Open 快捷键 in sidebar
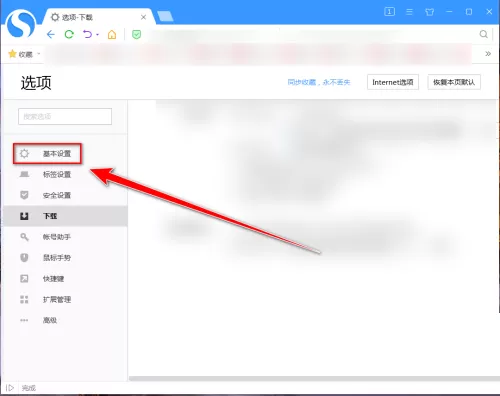 65,278
